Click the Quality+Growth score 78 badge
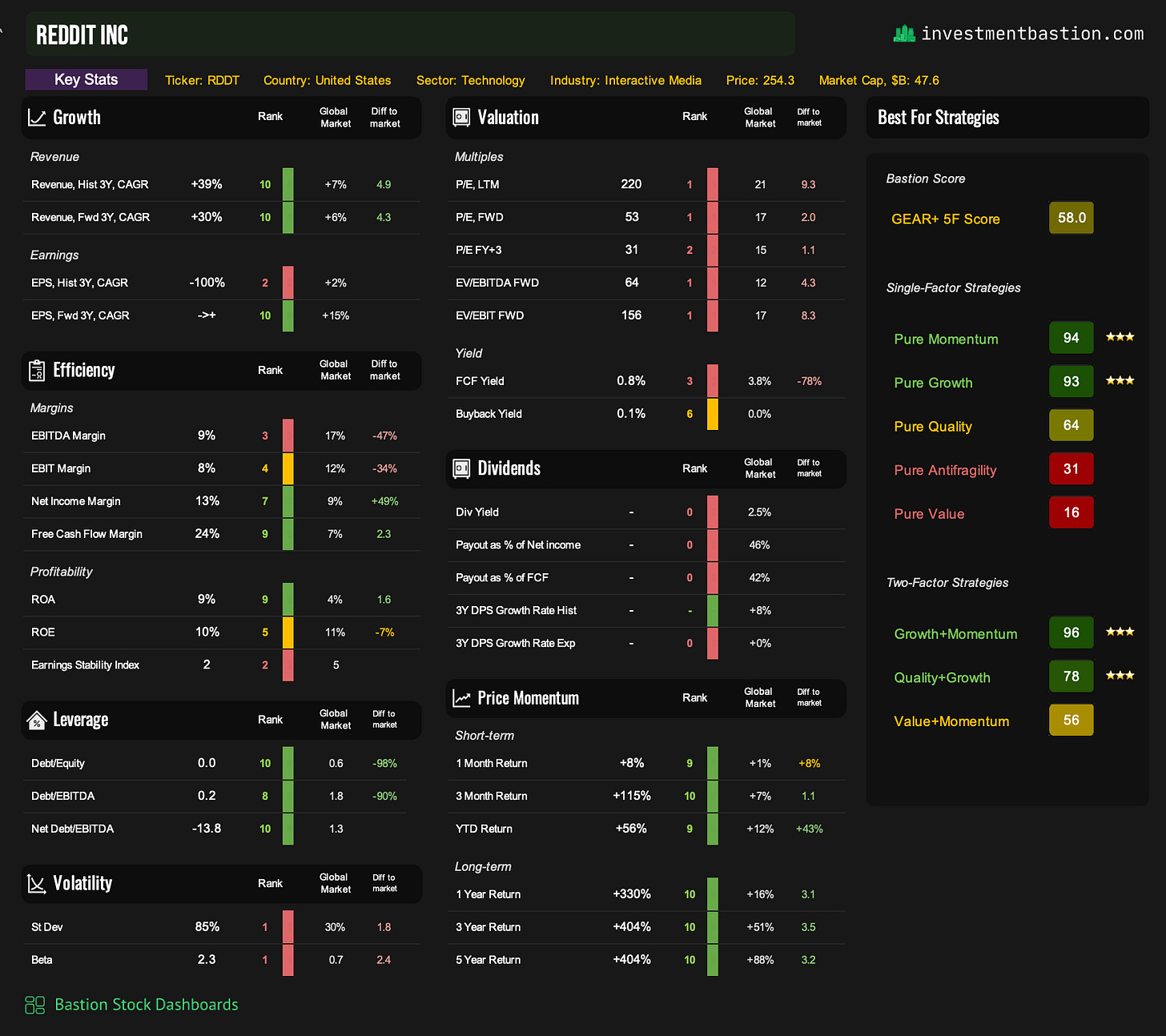This screenshot has width=1166, height=1036. [1072, 677]
